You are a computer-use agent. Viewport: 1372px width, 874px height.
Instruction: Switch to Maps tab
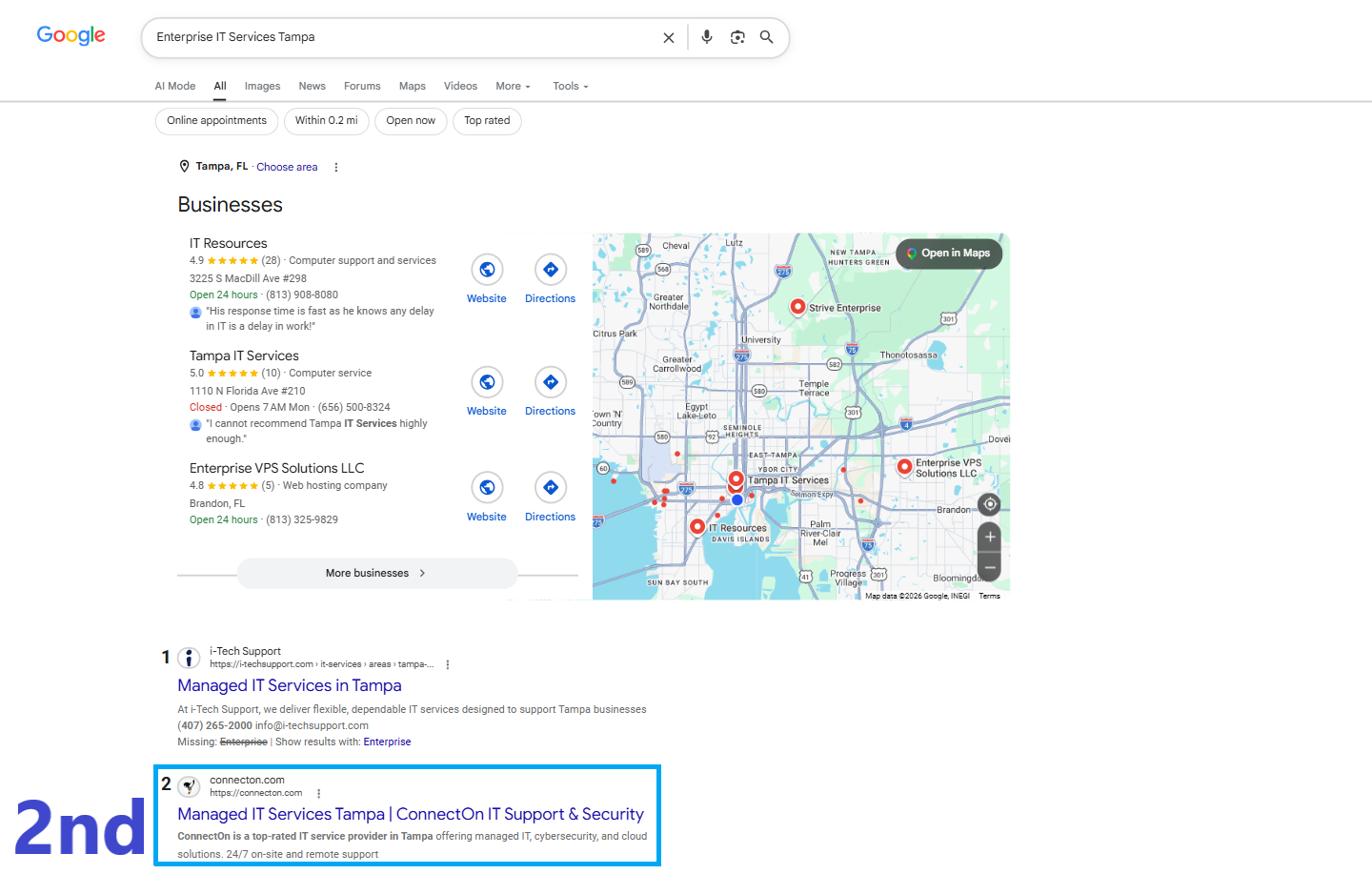413,86
